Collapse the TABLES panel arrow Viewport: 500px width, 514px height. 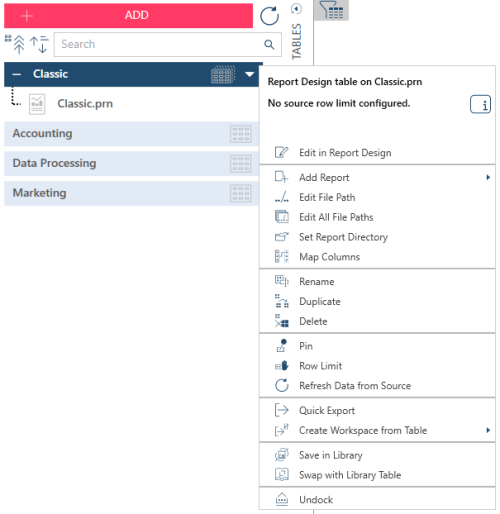pyautogui.click(x=296, y=9)
